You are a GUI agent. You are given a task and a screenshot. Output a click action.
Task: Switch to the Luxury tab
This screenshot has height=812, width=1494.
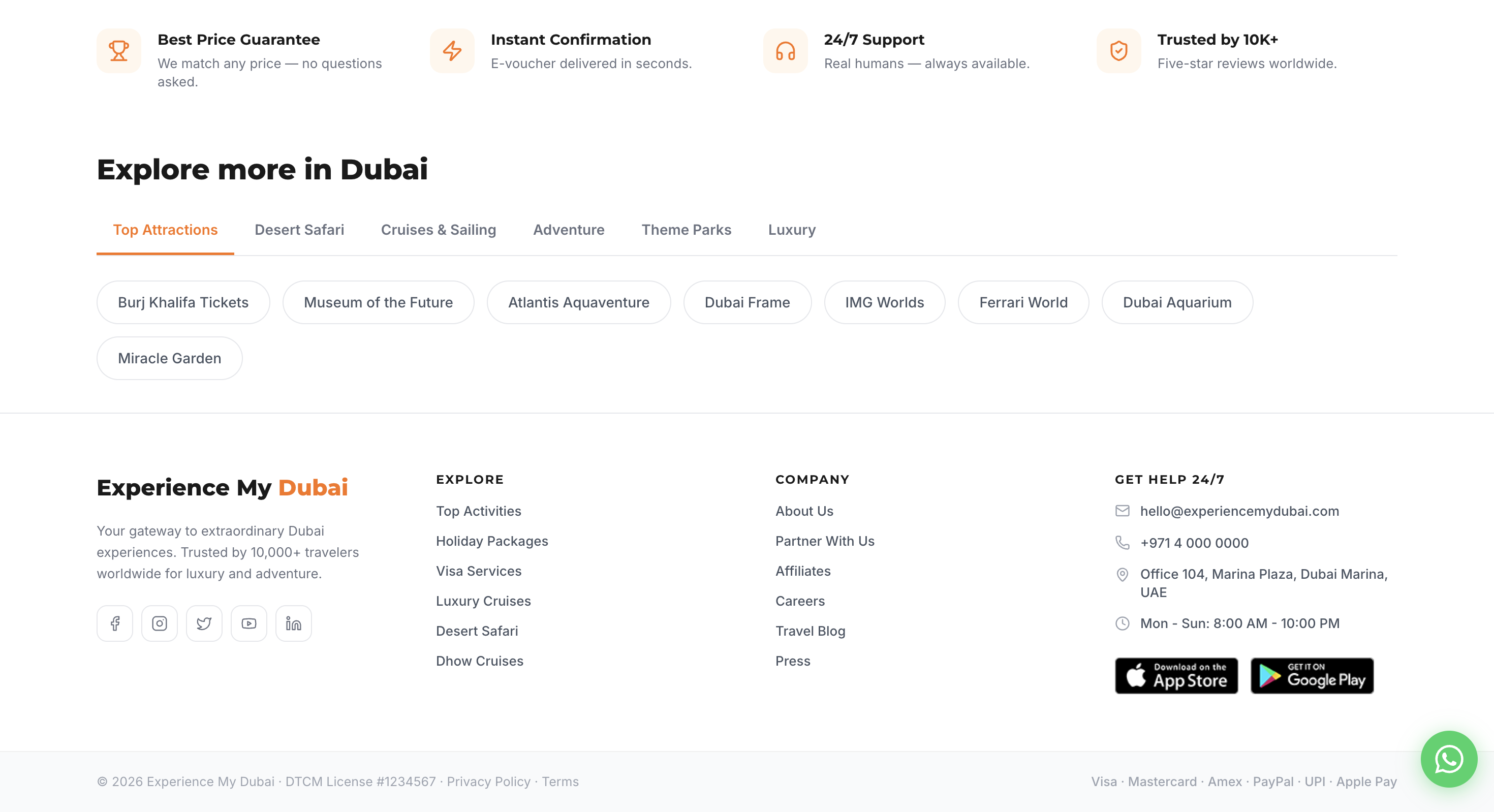click(792, 230)
